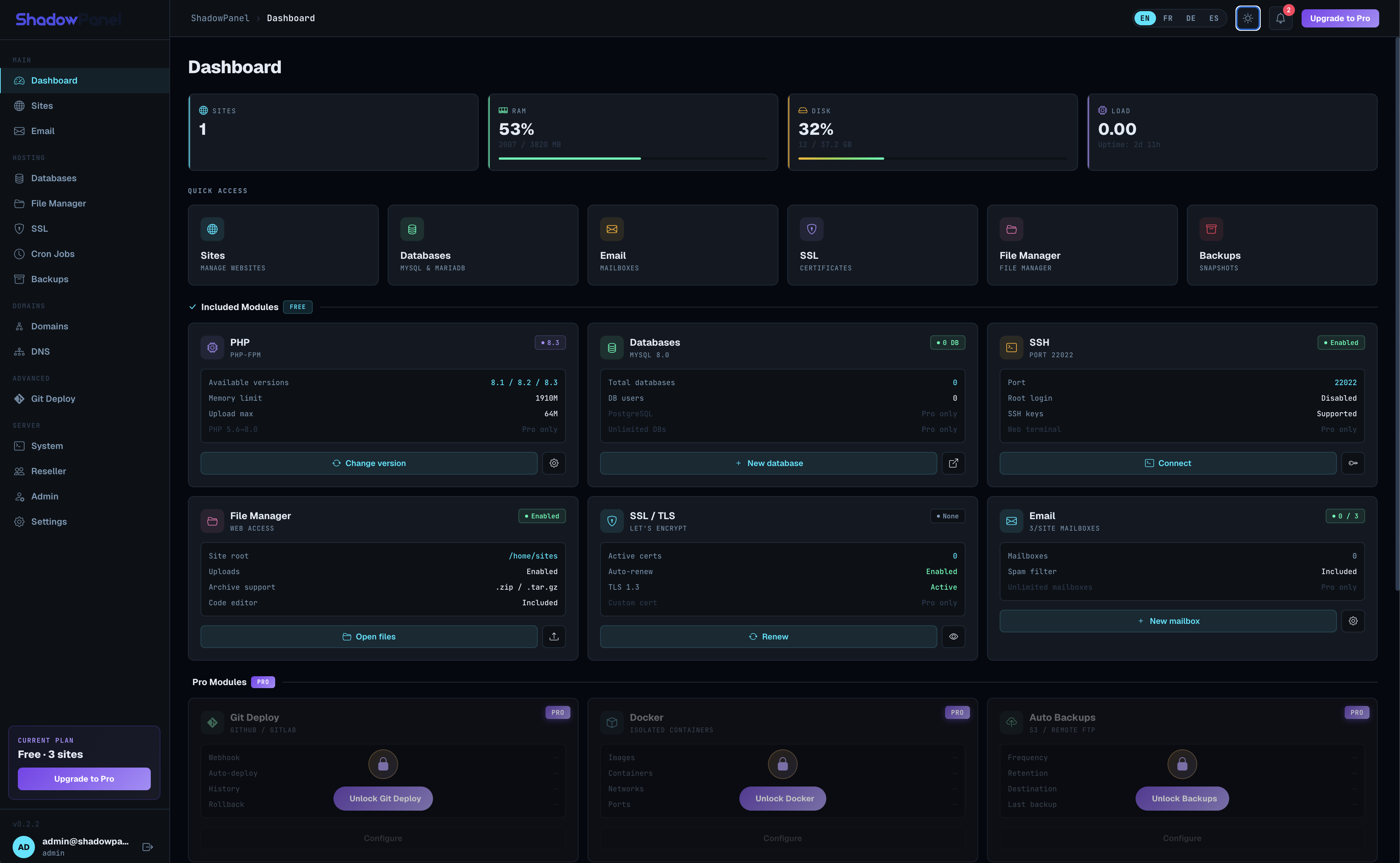
Task: Open System in the sidebar
Action: (x=84, y=446)
